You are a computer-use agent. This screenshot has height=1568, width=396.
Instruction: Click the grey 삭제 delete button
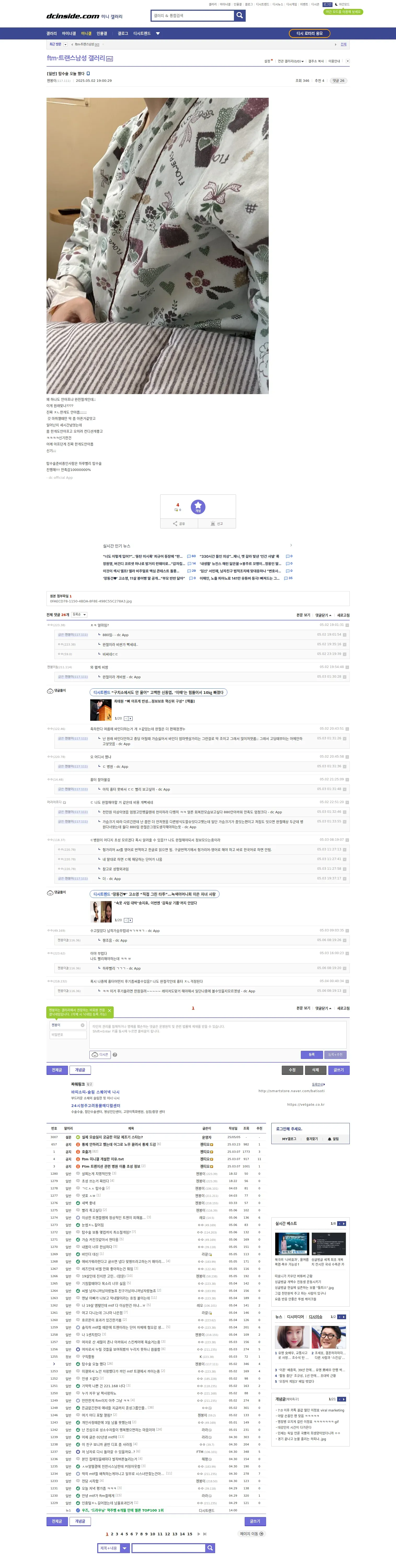pos(315,1070)
